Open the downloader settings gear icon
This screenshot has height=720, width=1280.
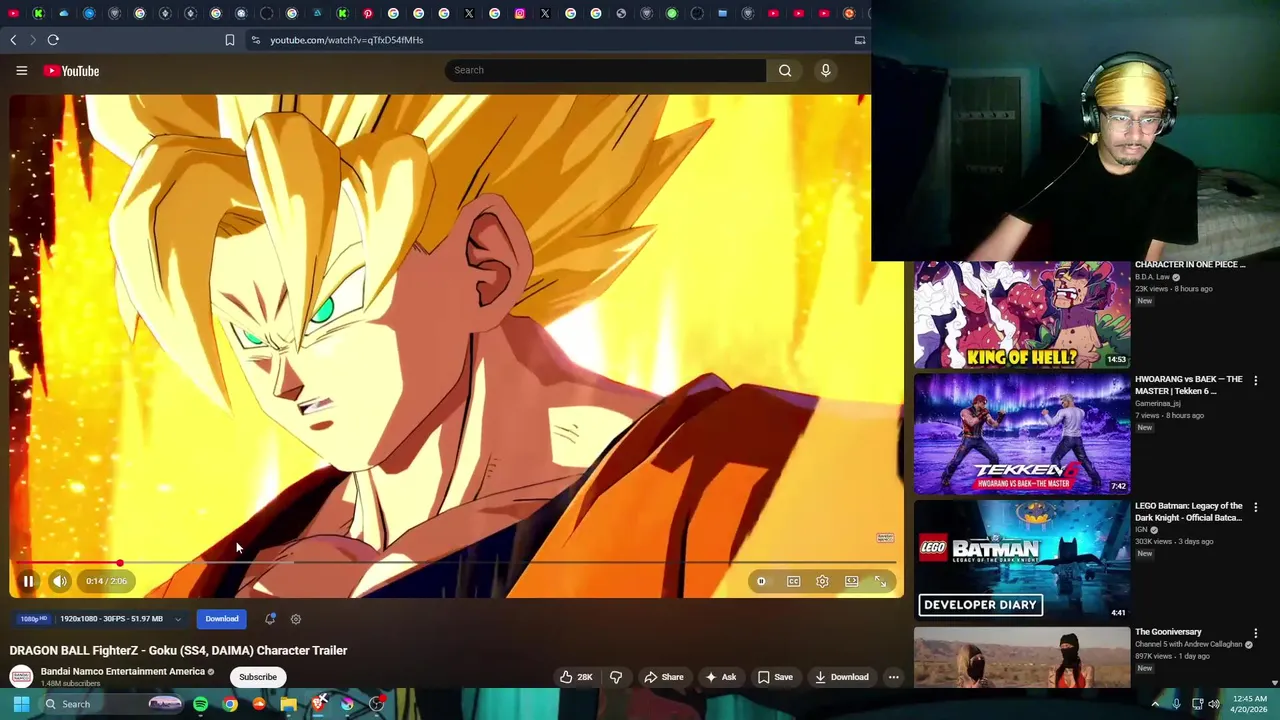point(296,619)
